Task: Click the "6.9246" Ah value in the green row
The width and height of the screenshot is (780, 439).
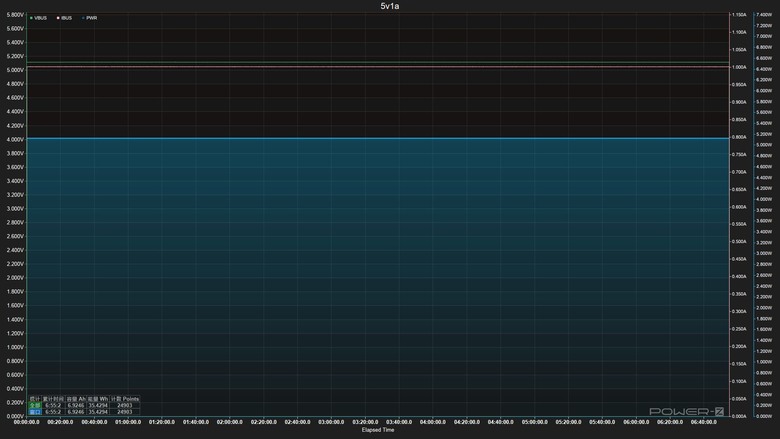Action: tap(76, 405)
